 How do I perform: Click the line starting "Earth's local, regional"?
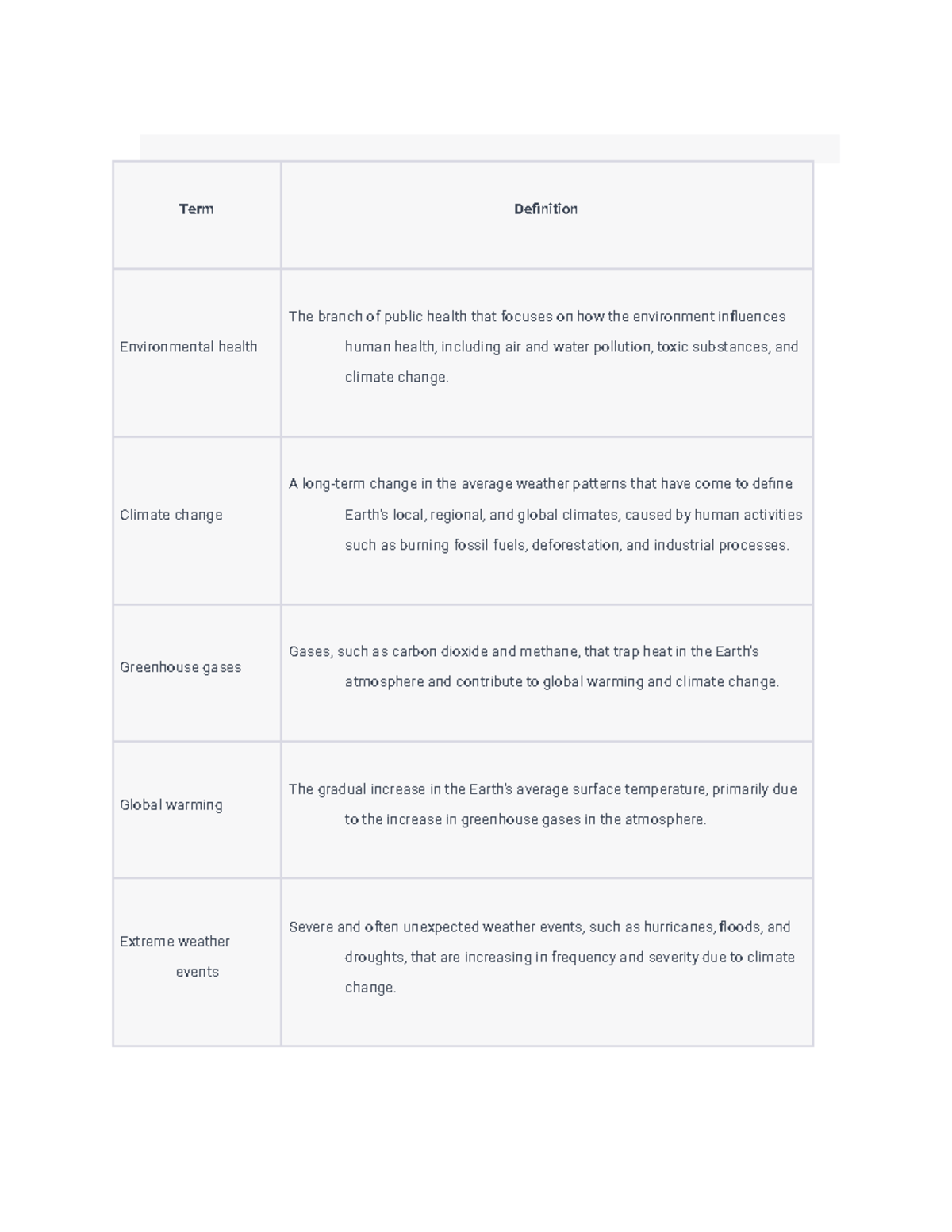point(574,515)
